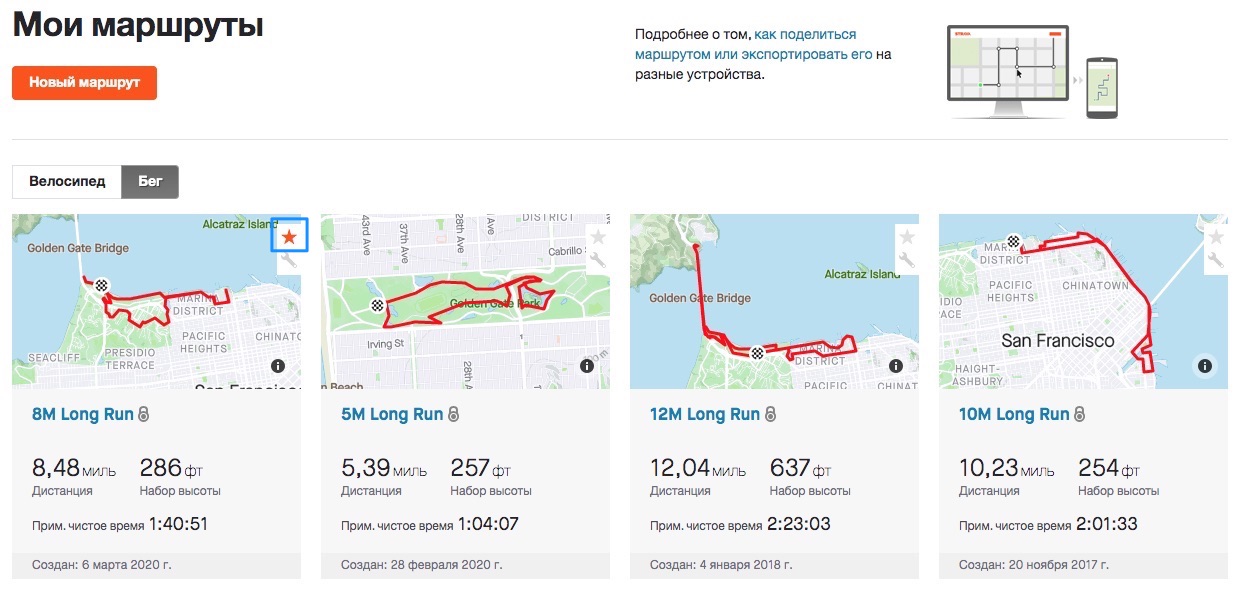Show map info on 12M Long Run
This screenshot has height=591, width=1243.
tap(896, 366)
